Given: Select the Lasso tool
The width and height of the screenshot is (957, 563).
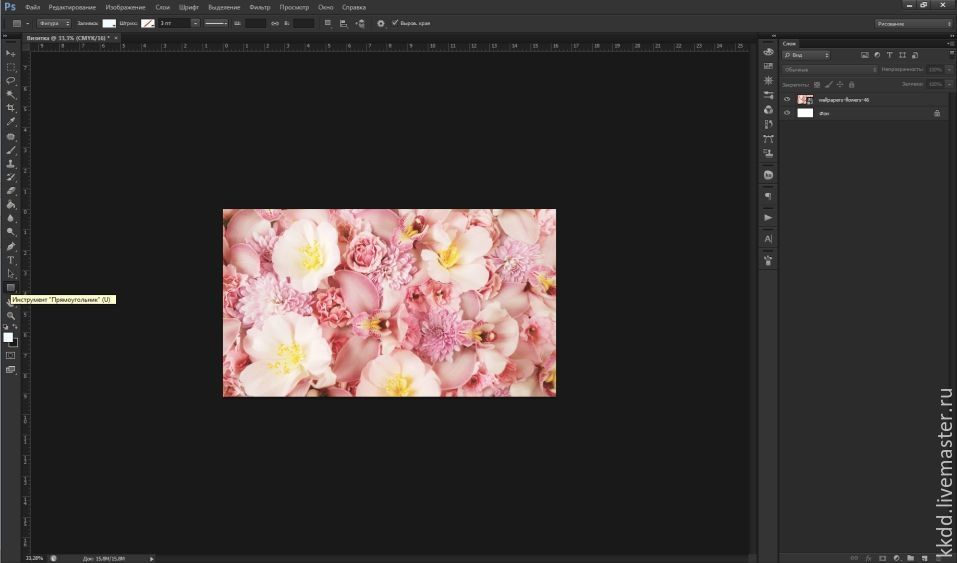Looking at the screenshot, I should (x=11, y=81).
